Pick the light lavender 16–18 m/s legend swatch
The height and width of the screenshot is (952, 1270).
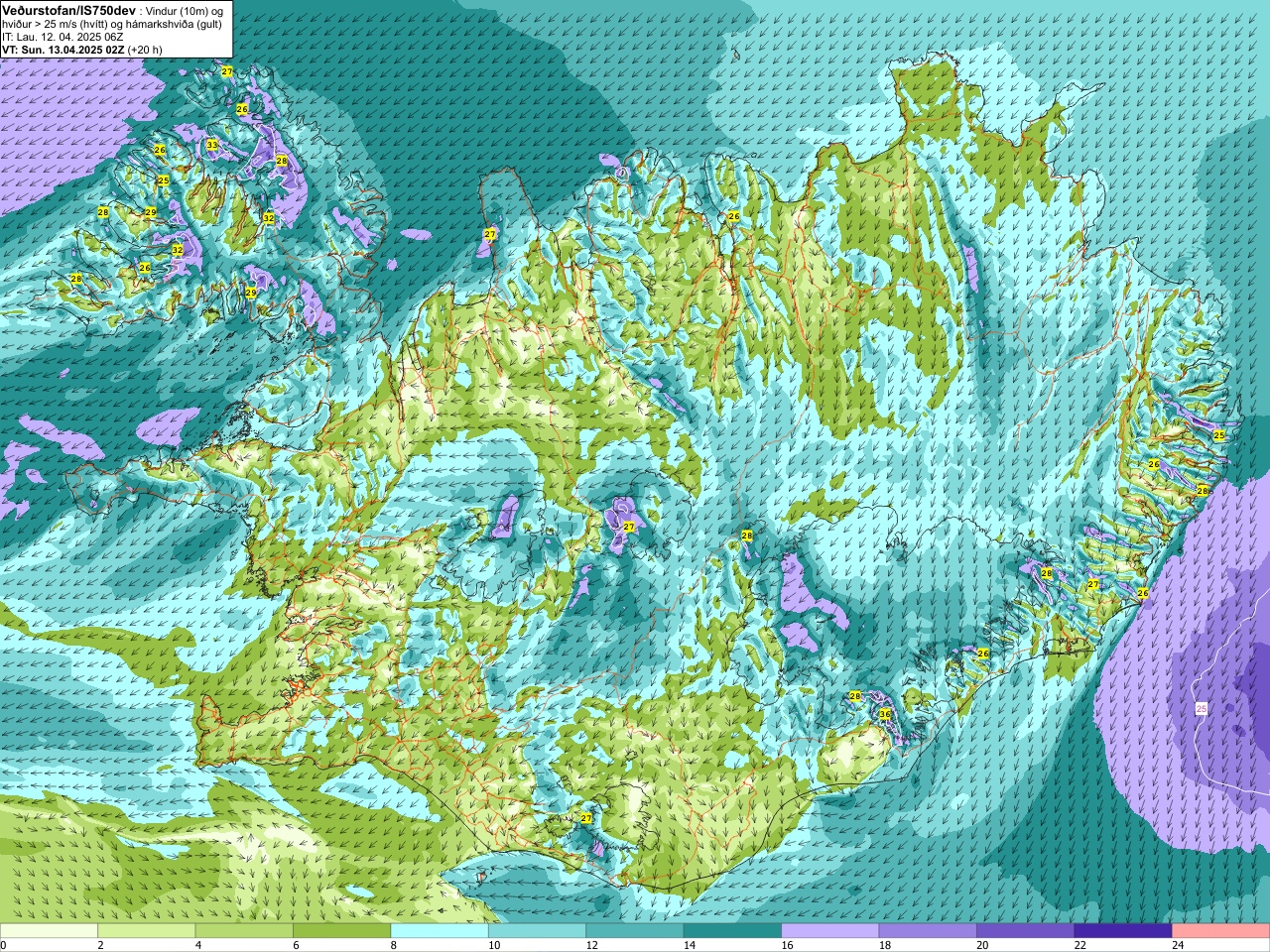829,930
